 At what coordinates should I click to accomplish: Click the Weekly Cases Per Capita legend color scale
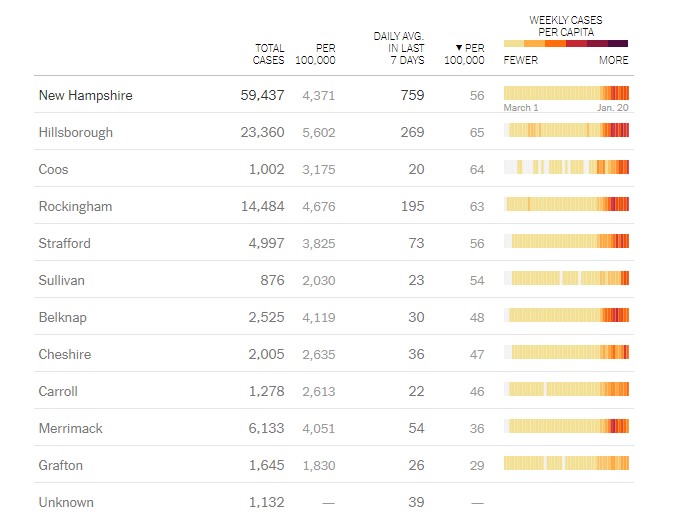click(566, 44)
